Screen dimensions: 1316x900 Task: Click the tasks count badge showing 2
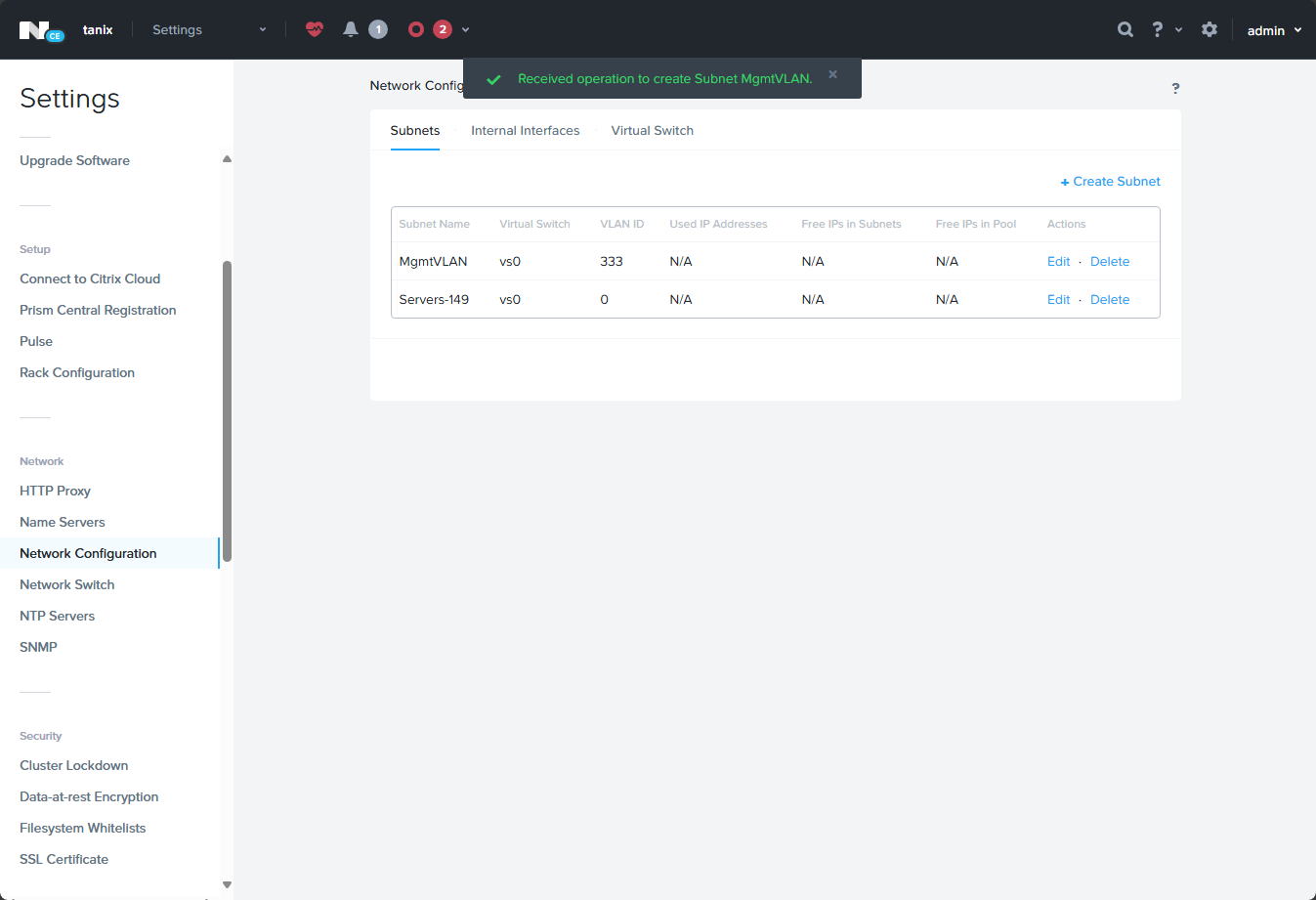443,29
